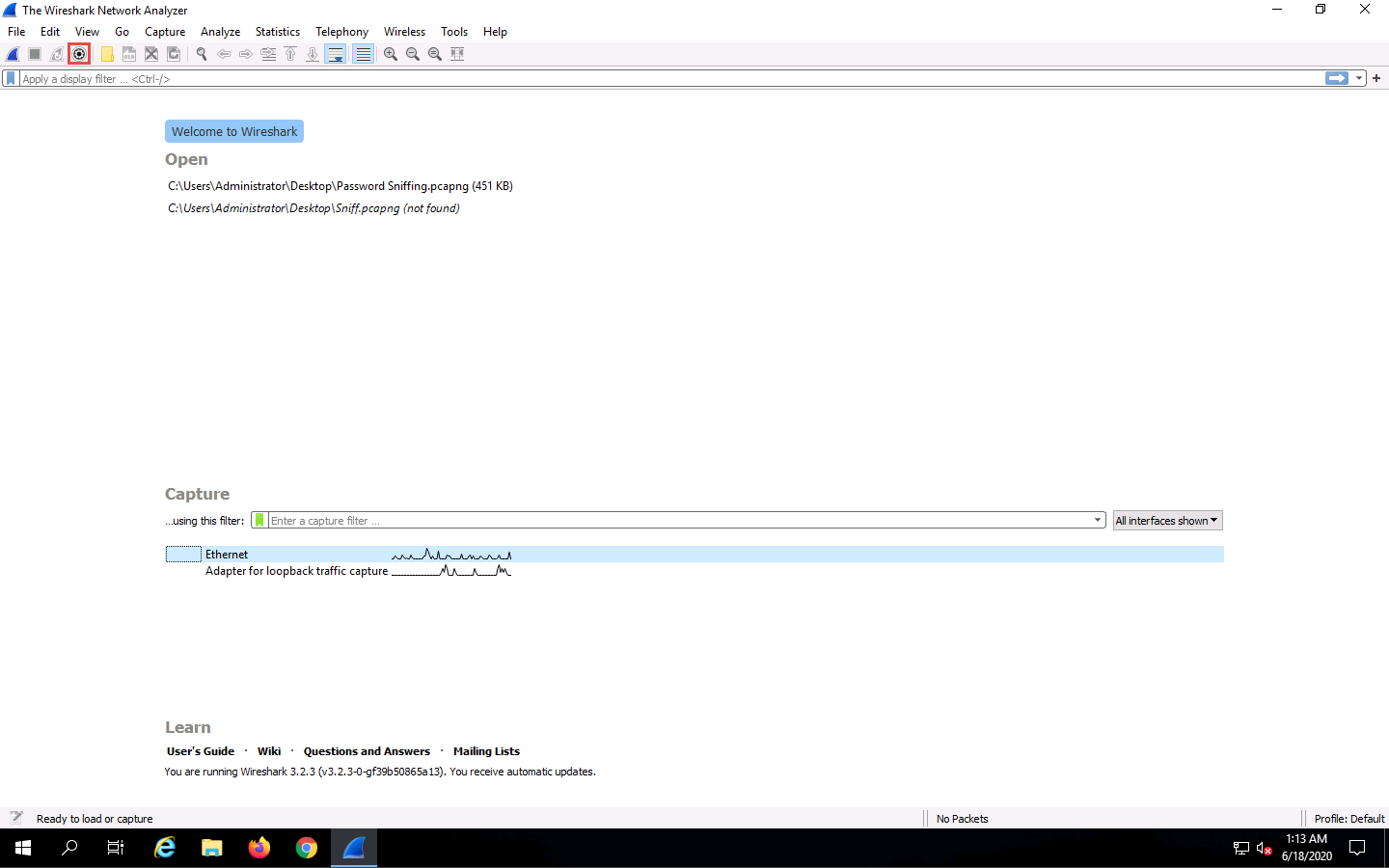Click the Find a packet magnifier icon
This screenshot has height=868, width=1389.
(202, 54)
